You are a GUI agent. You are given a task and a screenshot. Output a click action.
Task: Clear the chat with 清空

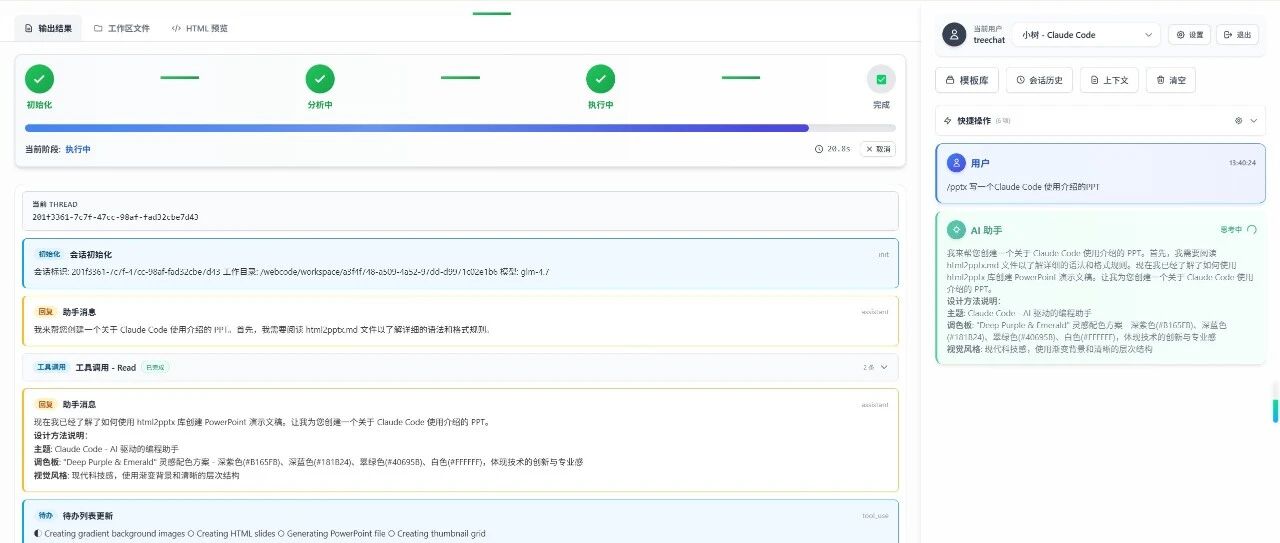click(1170, 80)
